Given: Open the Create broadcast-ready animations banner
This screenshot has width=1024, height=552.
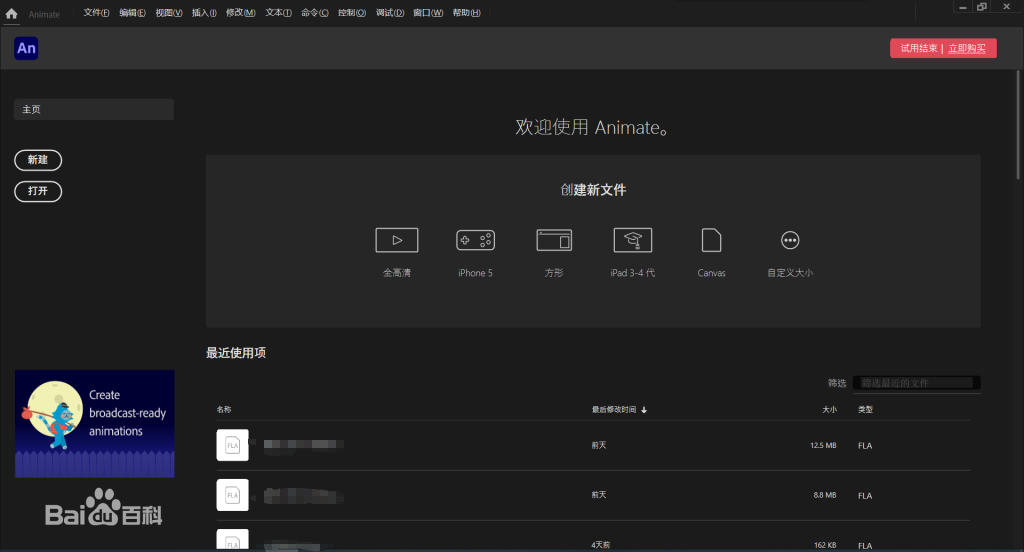Looking at the screenshot, I should [95, 423].
